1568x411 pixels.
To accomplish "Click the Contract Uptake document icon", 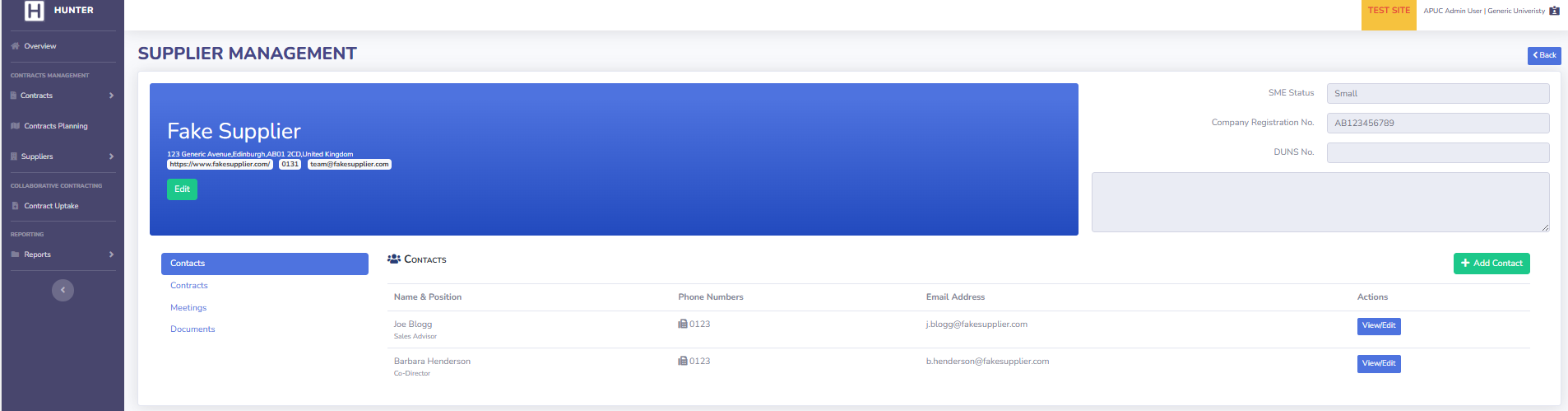I will point(15,206).
